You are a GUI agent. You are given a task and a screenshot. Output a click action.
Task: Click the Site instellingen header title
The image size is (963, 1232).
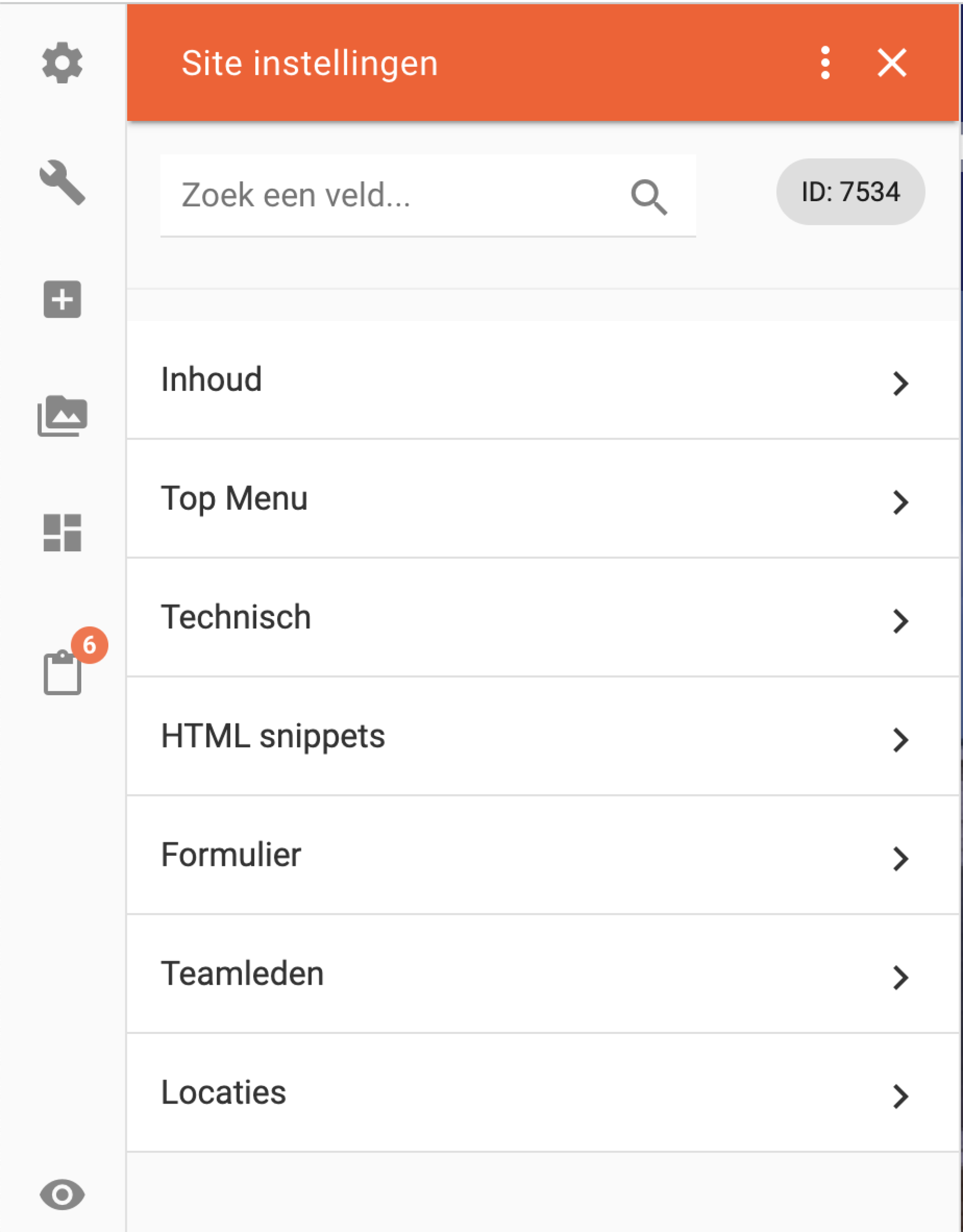[x=309, y=63]
